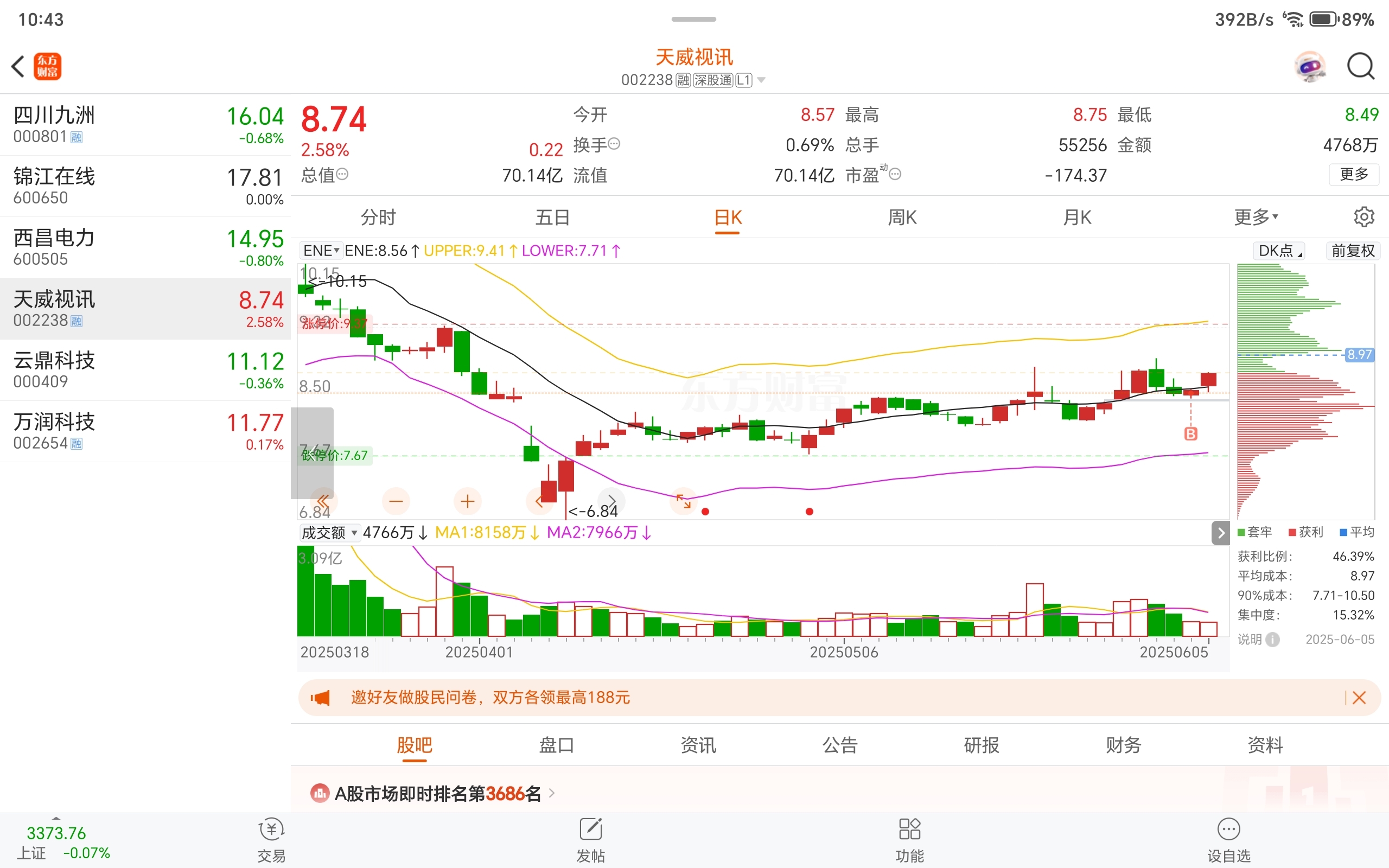The width and height of the screenshot is (1389, 868).
Task: Tap the 换手 info icon
Action: (x=614, y=144)
